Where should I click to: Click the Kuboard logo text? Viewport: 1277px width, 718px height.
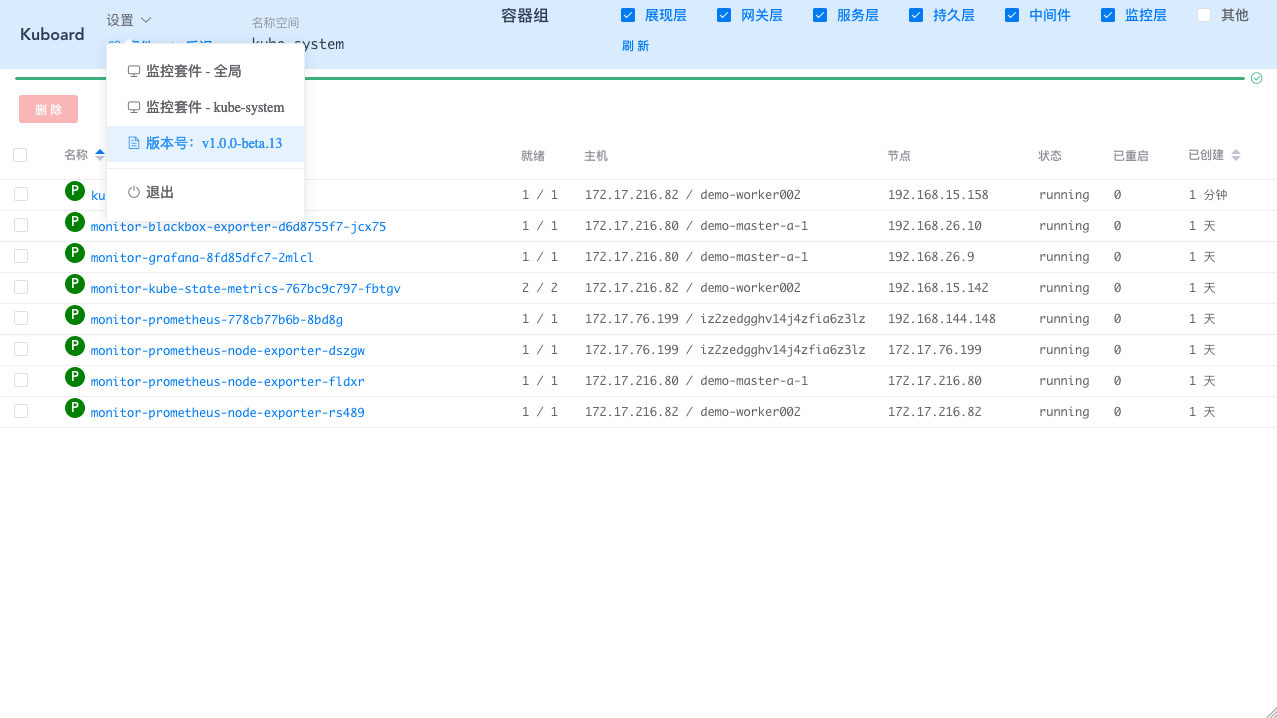[x=52, y=34]
